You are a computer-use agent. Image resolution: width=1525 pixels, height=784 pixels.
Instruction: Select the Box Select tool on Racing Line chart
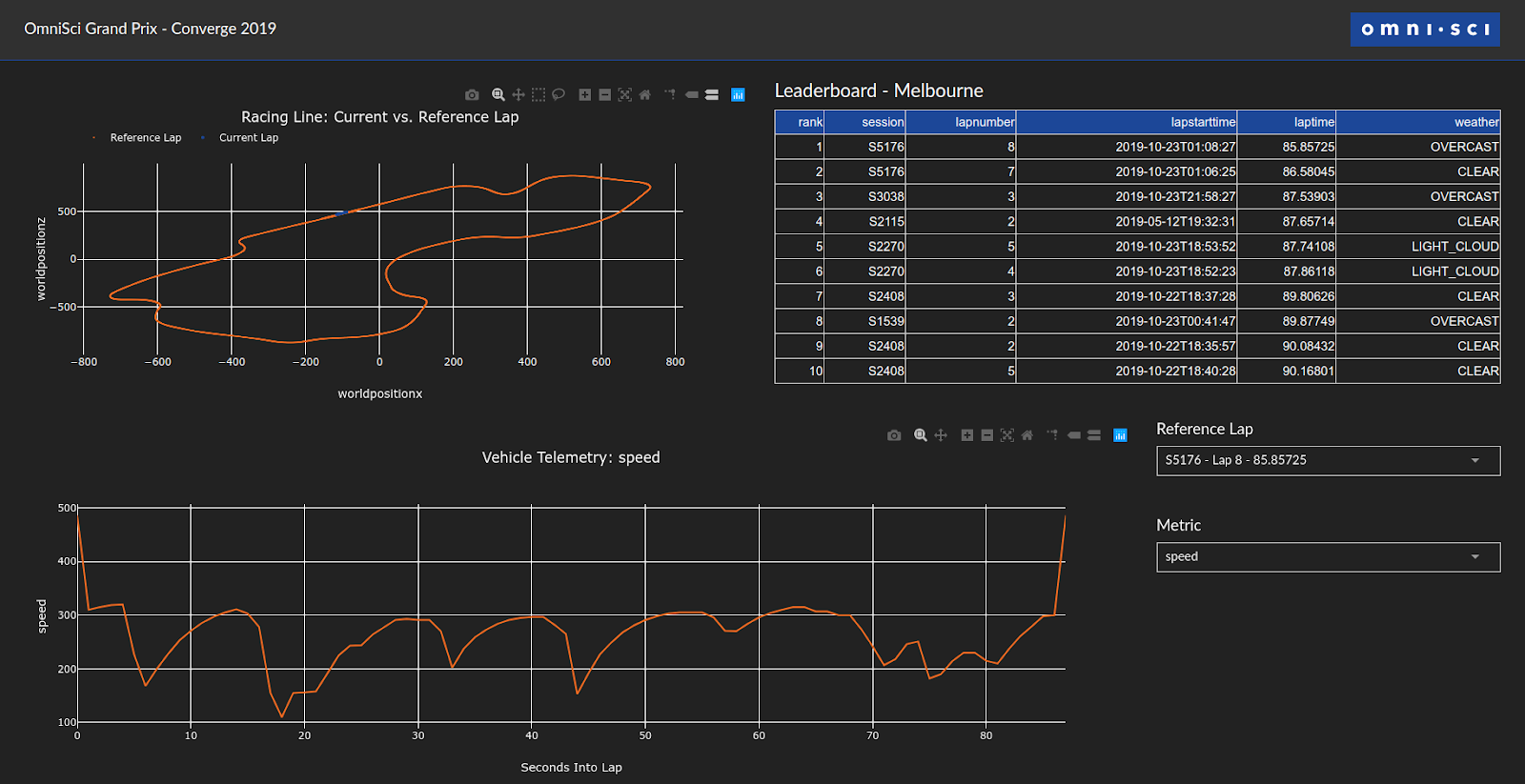[x=539, y=95]
